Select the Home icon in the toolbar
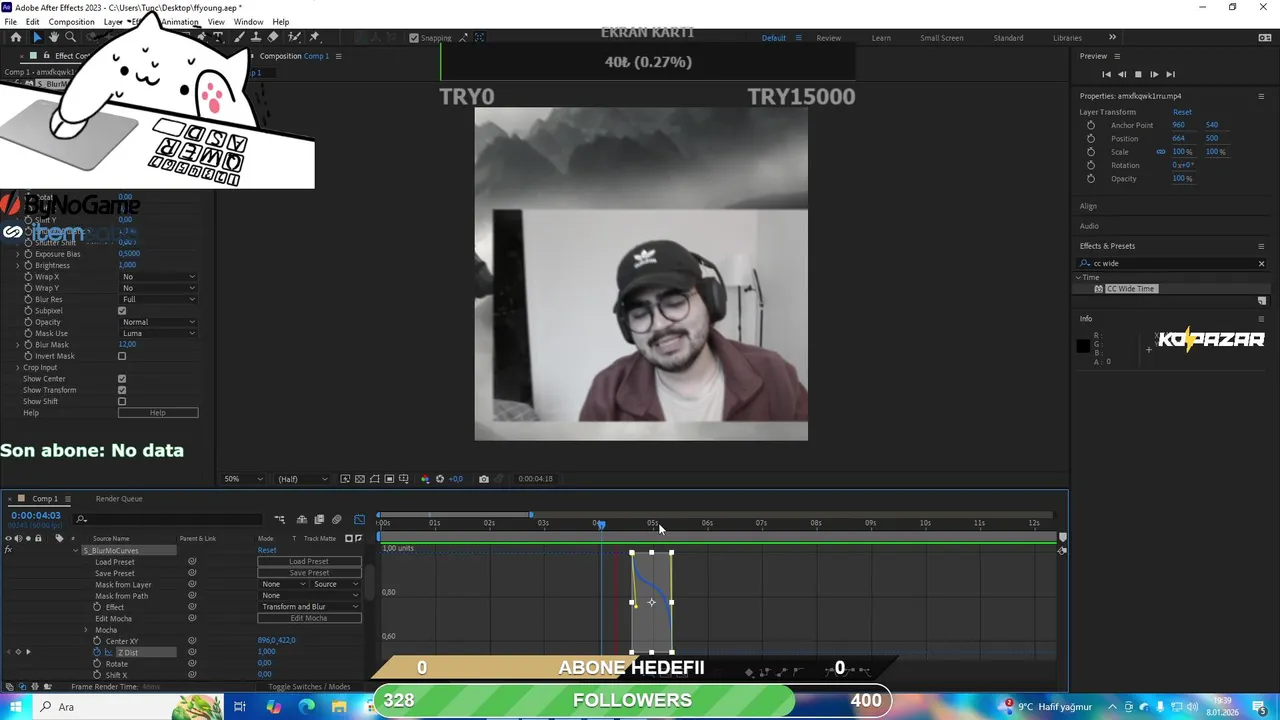The height and width of the screenshot is (720, 1280). [x=16, y=37]
